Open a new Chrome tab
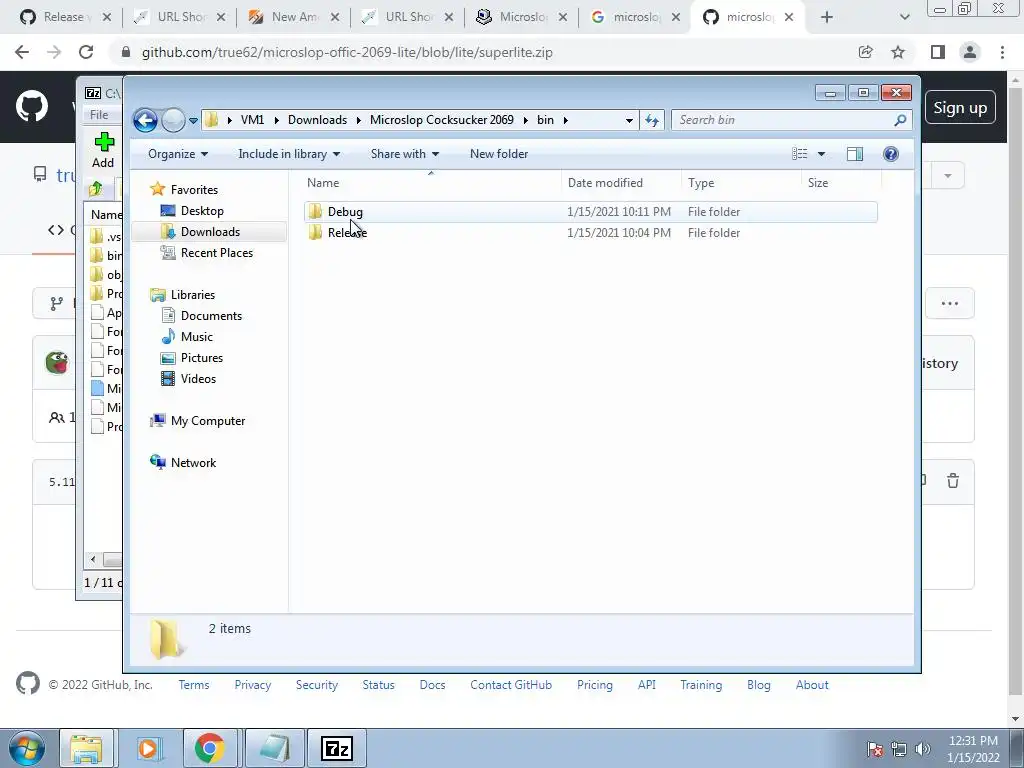The width and height of the screenshot is (1024, 768). coord(827,18)
